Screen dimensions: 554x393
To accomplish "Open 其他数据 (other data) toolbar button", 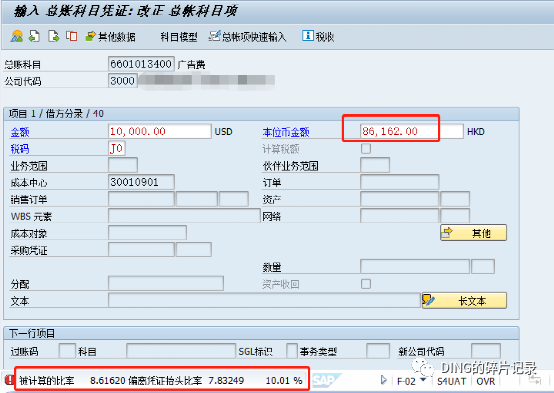I will pyautogui.click(x=110, y=36).
